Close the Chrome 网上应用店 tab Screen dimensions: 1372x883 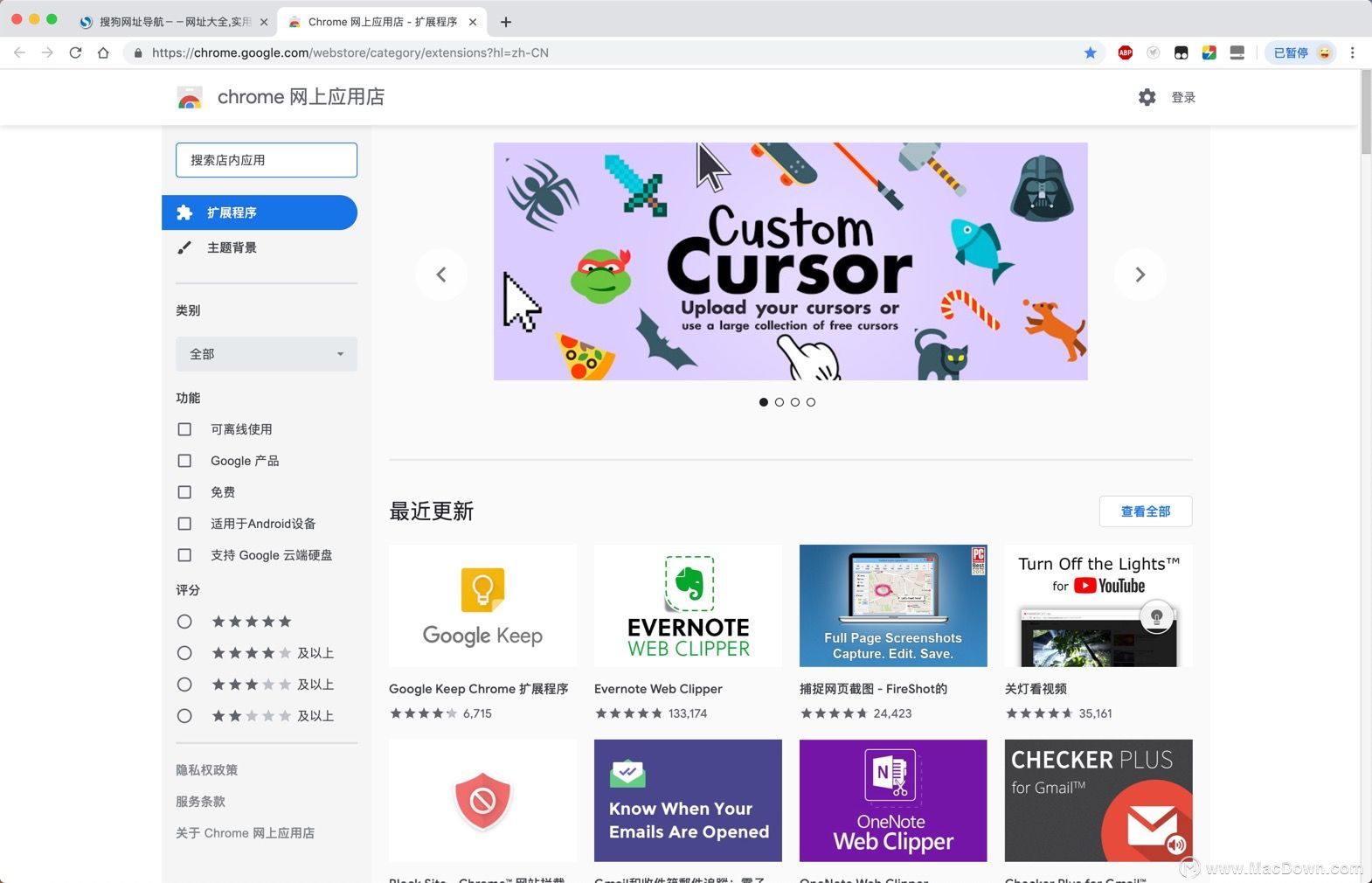pyautogui.click(x=473, y=22)
